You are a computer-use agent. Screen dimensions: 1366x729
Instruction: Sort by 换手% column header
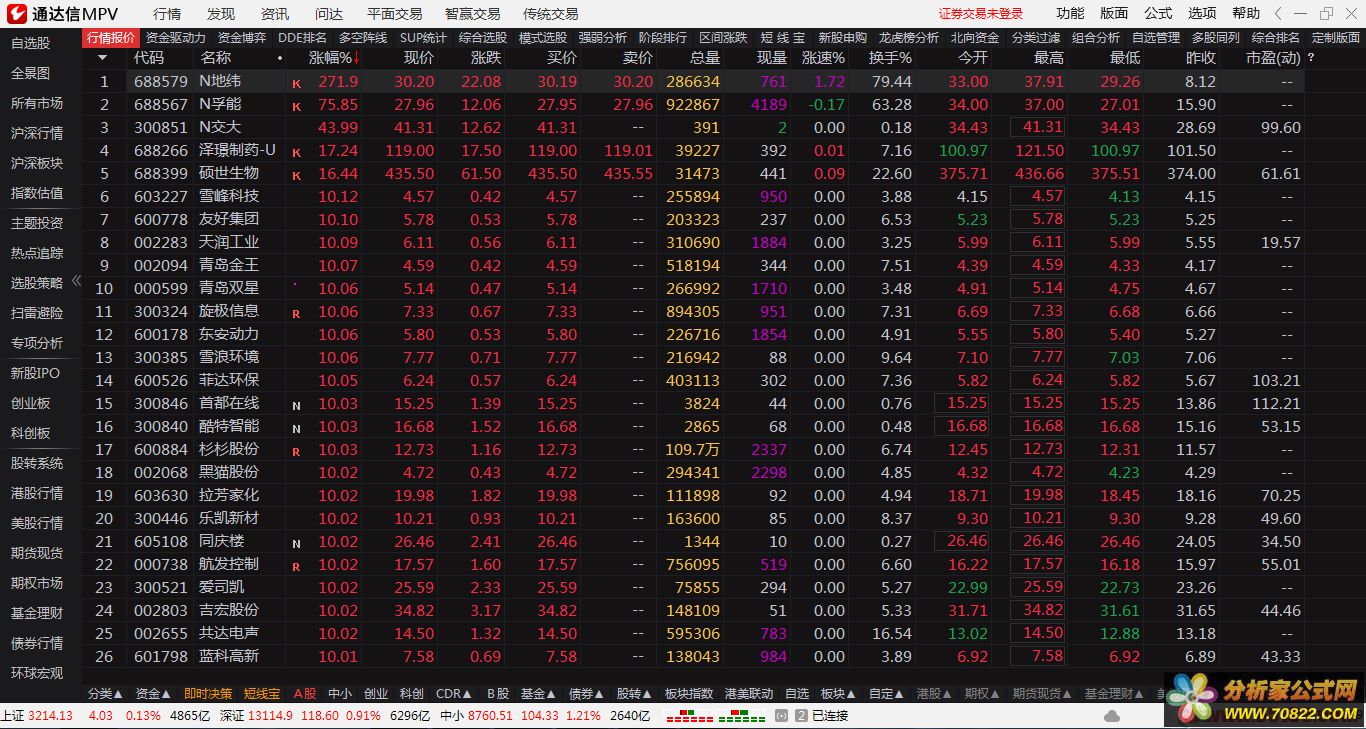890,58
